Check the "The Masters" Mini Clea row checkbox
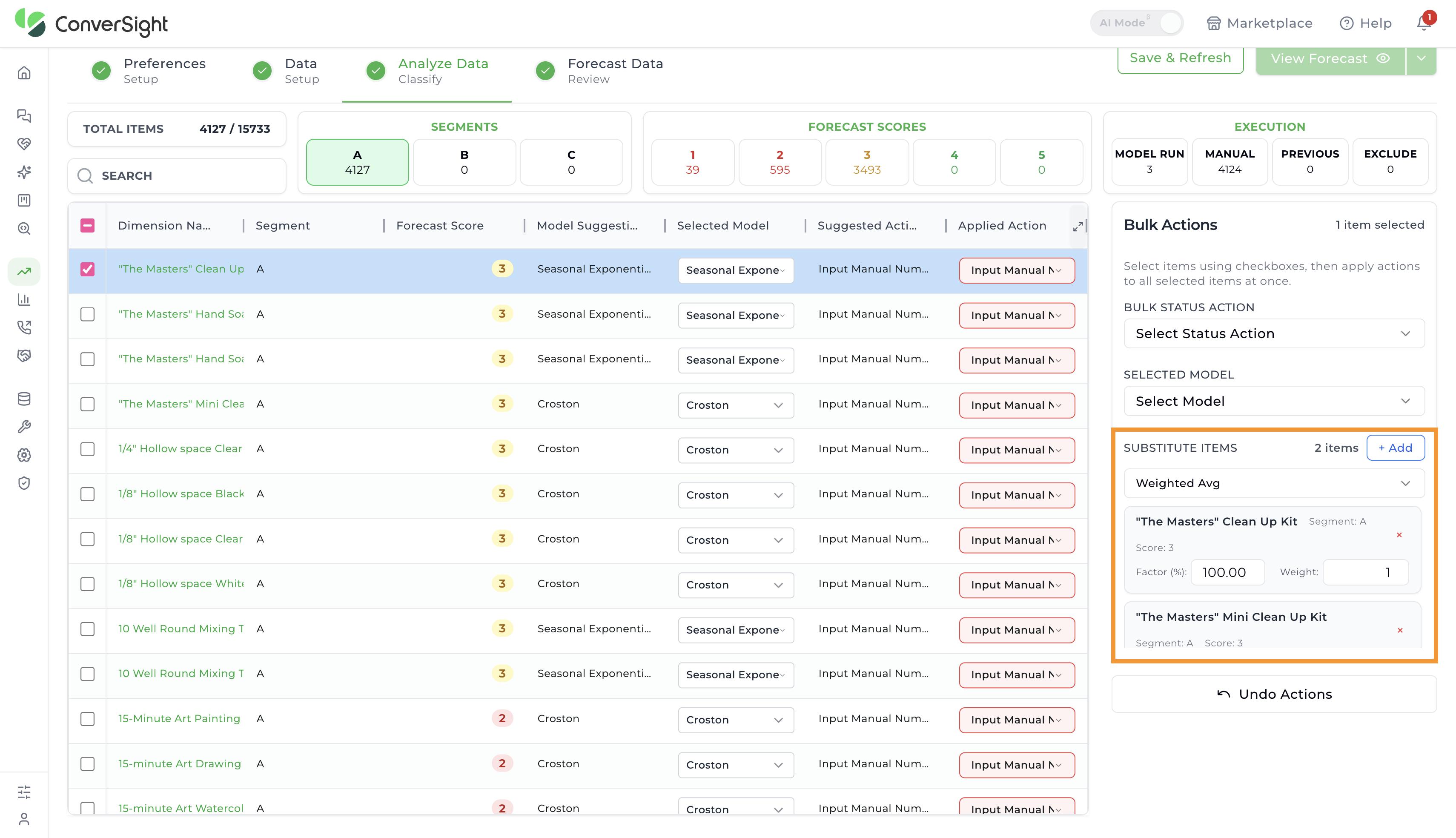Screen dimensions: 1456x838 click(x=87, y=404)
